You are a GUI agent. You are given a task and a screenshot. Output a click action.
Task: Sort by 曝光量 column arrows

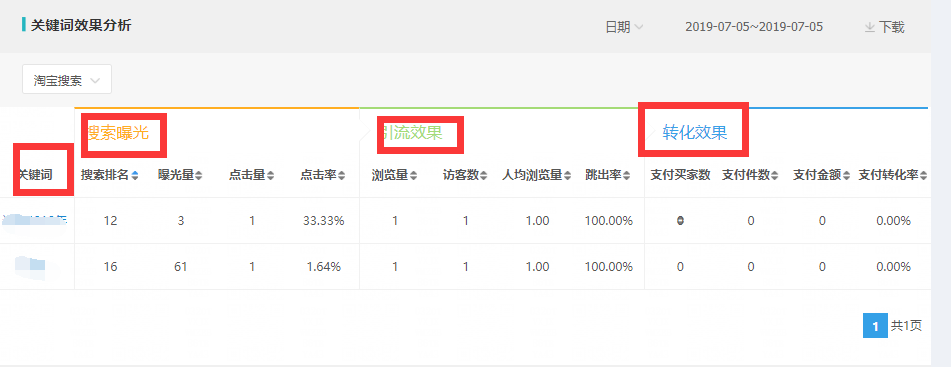pos(199,176)
